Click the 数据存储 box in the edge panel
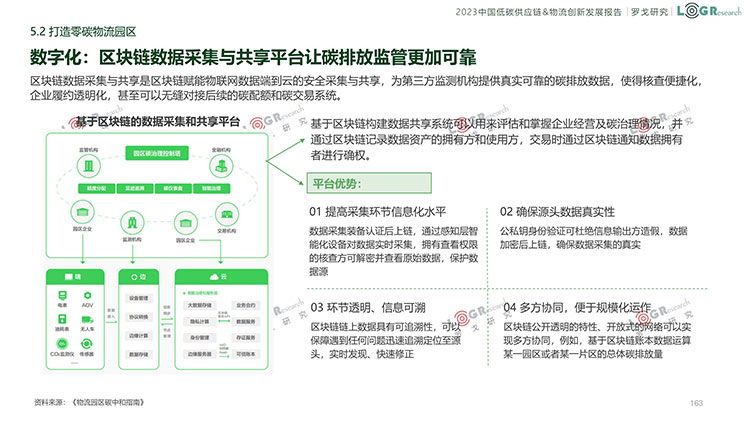 [138, 354]
